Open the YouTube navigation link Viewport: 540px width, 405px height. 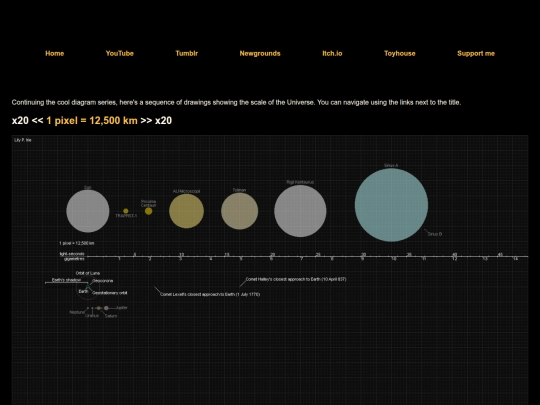(x=120, y=53)
